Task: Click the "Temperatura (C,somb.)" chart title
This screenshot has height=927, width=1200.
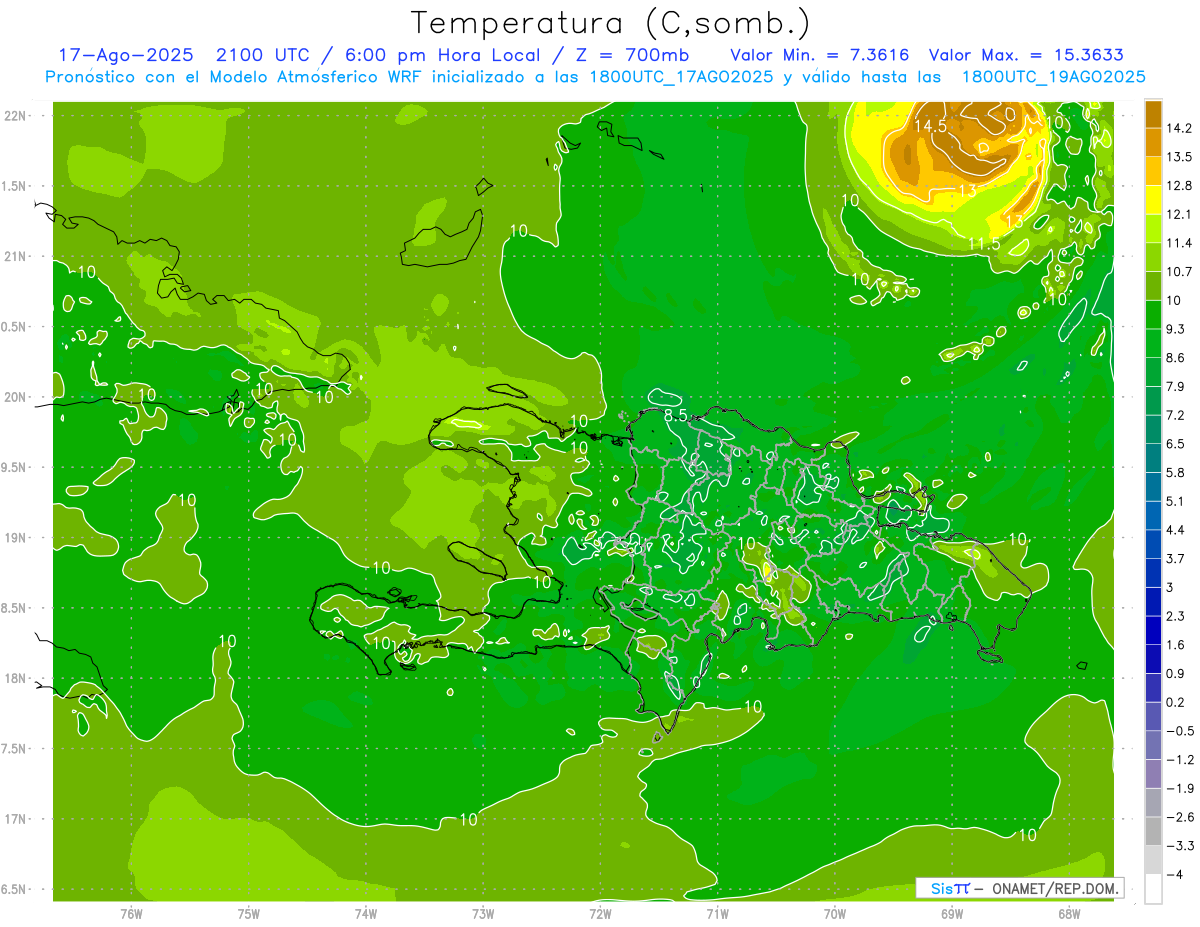Action: pos(611,23)
